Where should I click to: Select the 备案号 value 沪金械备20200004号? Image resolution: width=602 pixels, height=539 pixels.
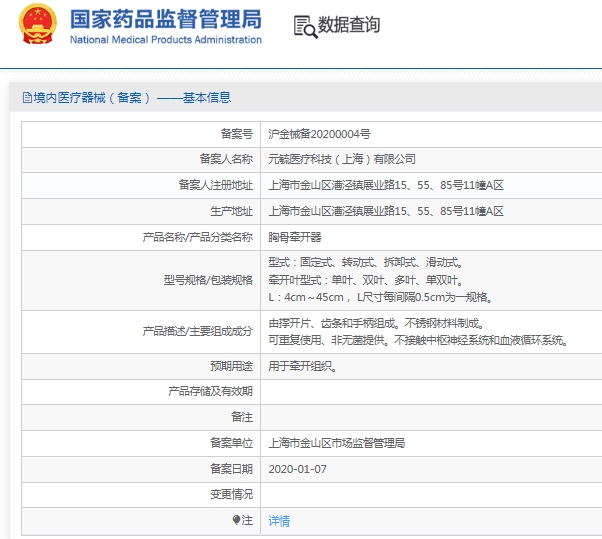[x=319, y=134]
